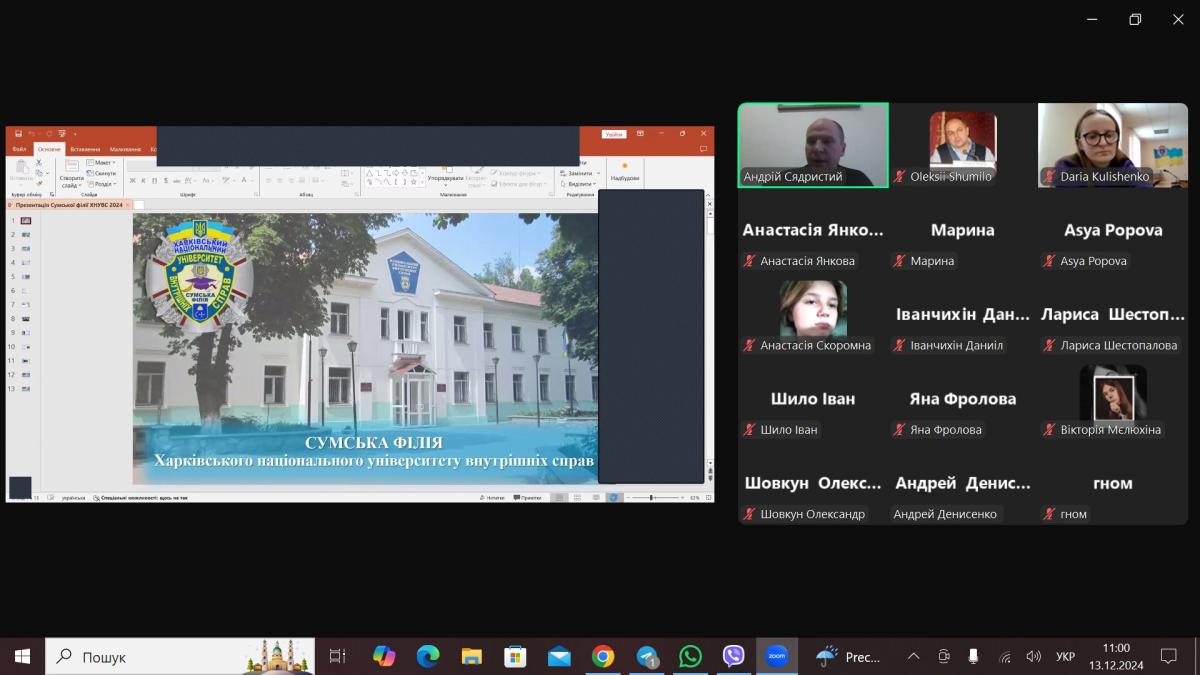The height and width of the screenshot is (675, 1200).
Task: Click the УКР keyboard language indicator
Action: (1066, 656)
